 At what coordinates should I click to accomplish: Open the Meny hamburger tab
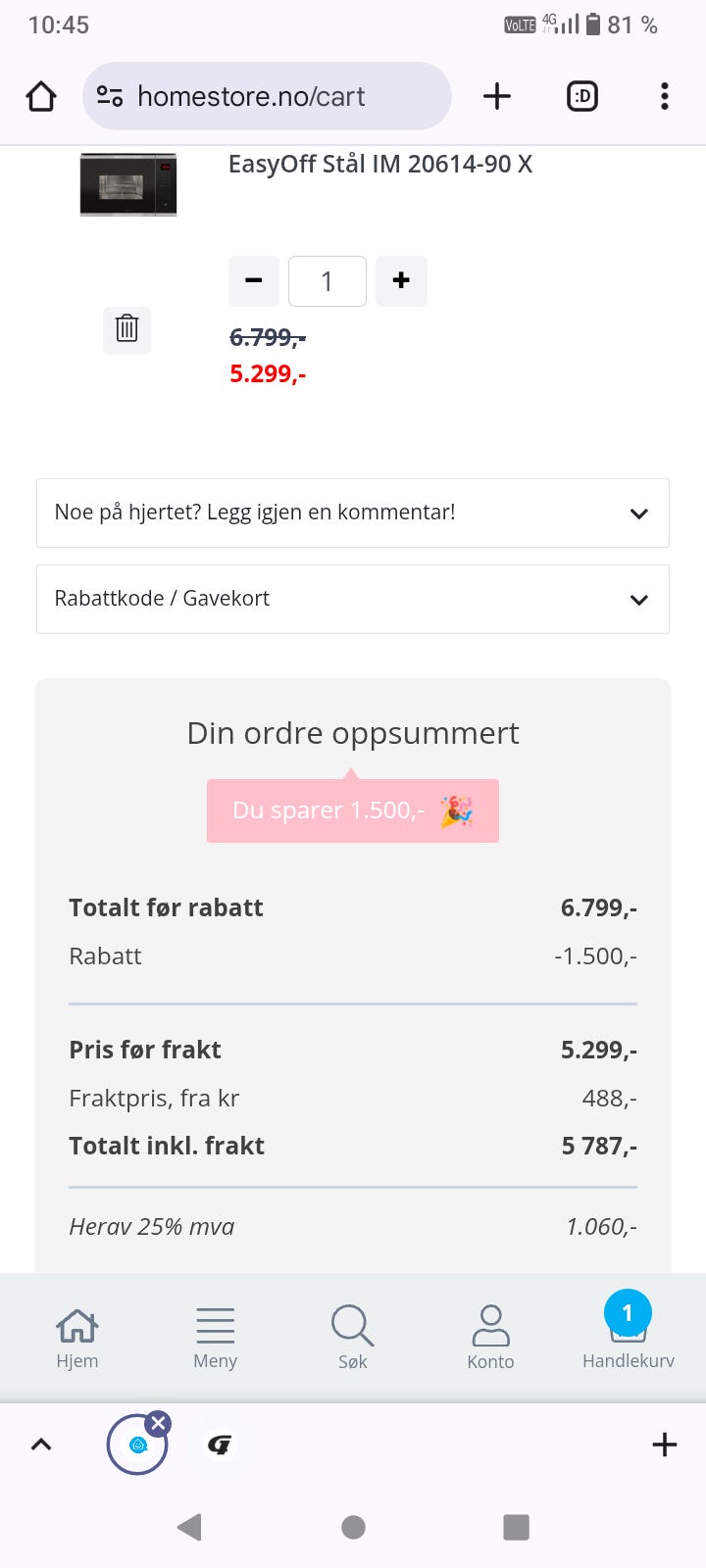coord(215,1337)
